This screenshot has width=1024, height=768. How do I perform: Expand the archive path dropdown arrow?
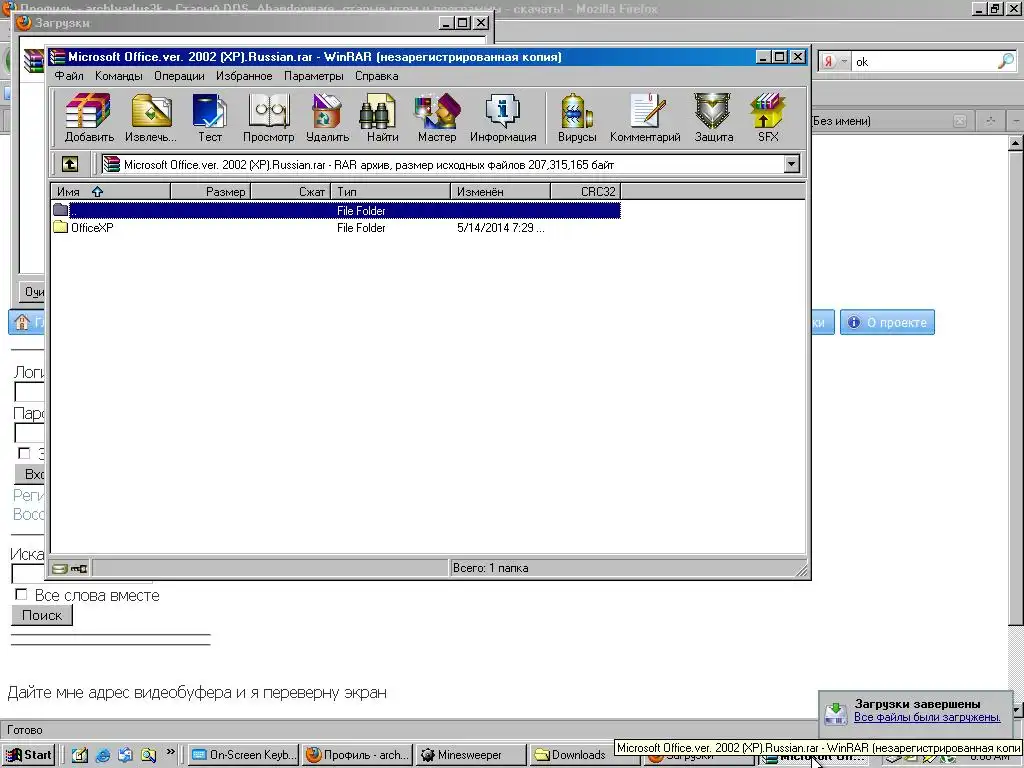click(x=792, y=164)
